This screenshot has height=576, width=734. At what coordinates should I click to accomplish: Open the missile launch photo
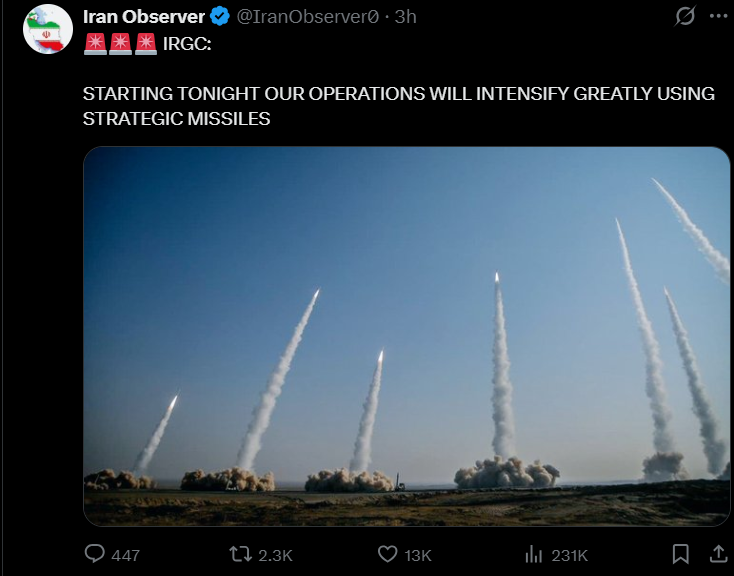tap(406, 336)
